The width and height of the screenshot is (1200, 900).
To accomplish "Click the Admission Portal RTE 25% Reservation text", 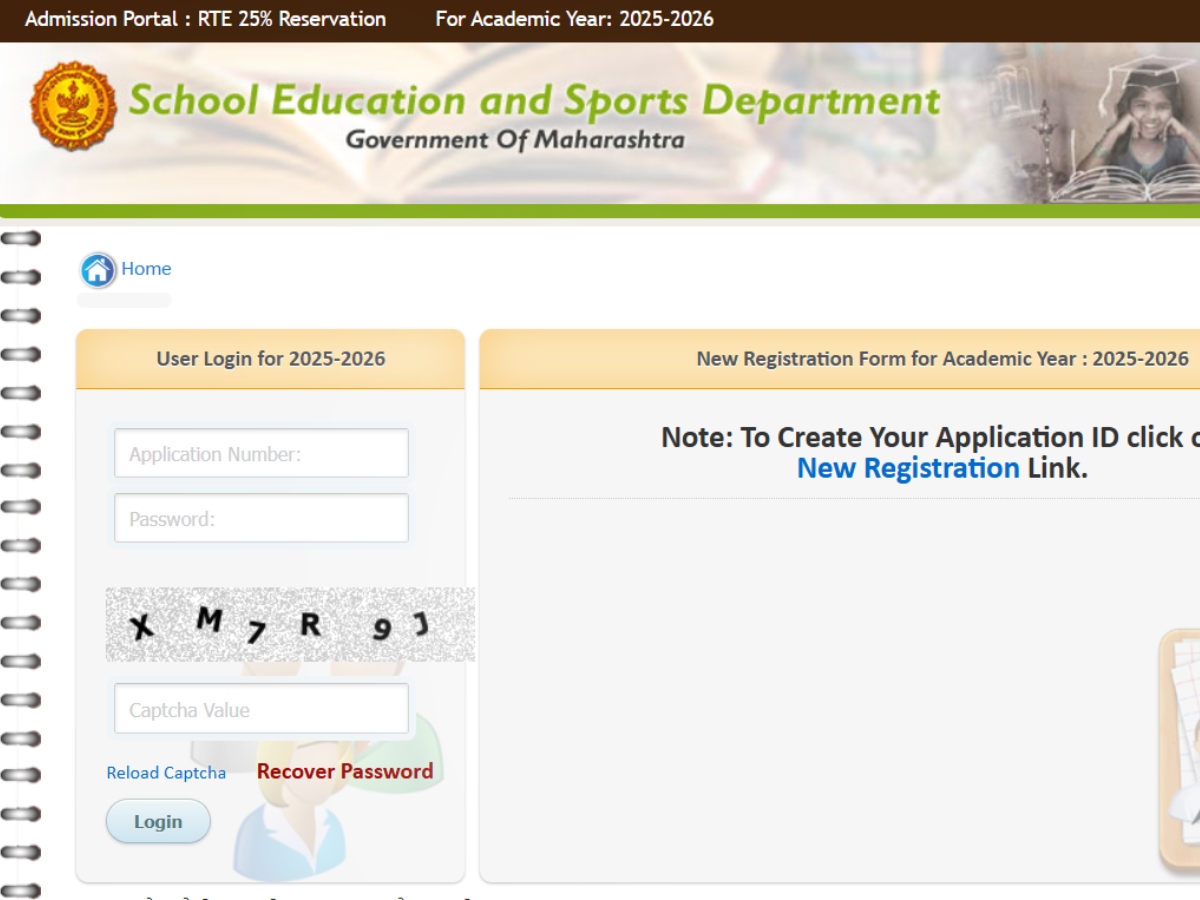I will pos(205,19).
